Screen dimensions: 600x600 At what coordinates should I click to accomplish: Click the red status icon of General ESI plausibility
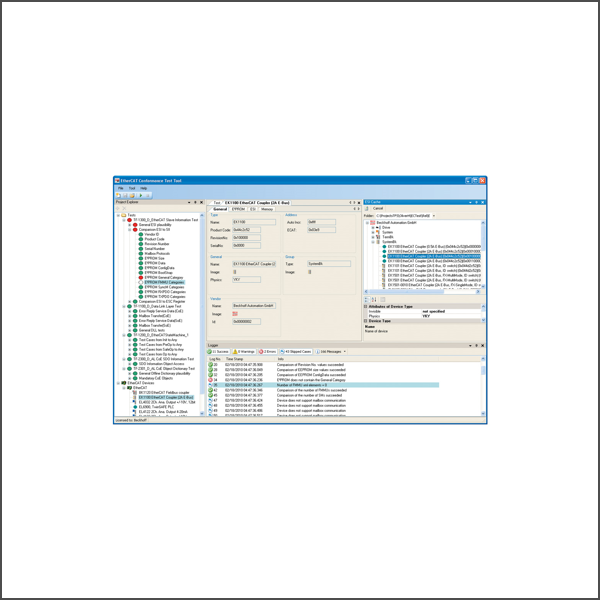(x=135, y=225)
